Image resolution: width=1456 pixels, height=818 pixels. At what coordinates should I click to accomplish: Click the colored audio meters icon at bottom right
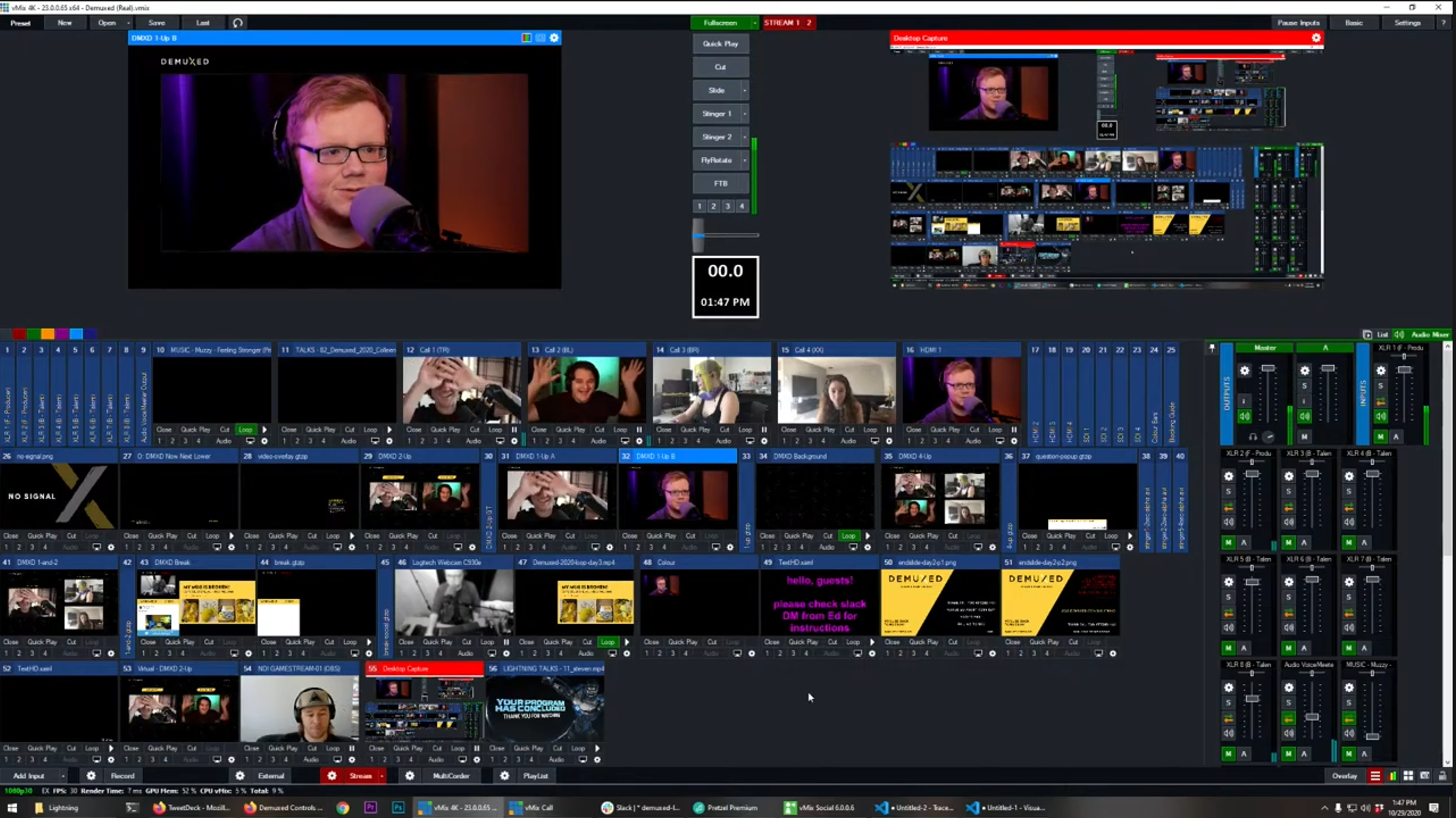[x=1392, y=776]
